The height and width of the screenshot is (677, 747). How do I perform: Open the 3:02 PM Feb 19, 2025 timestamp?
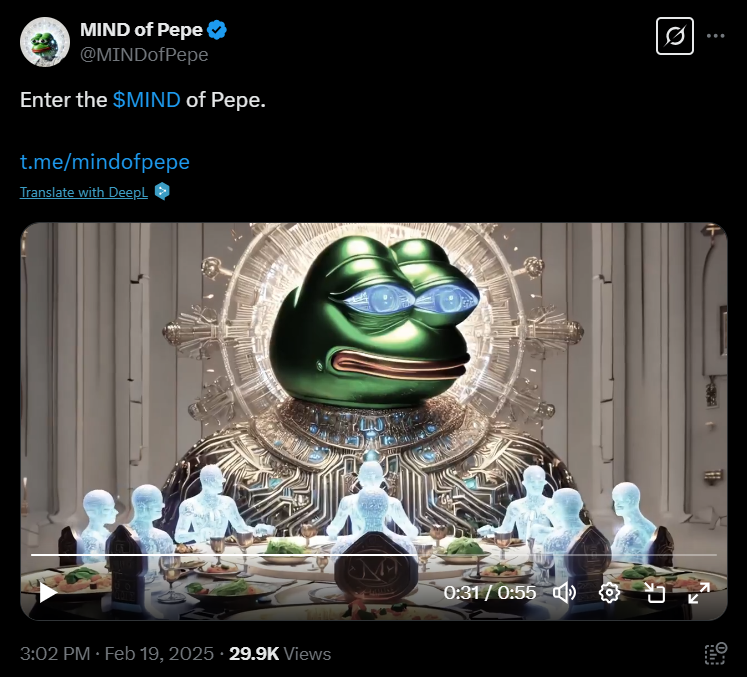[x=117, y=654]
